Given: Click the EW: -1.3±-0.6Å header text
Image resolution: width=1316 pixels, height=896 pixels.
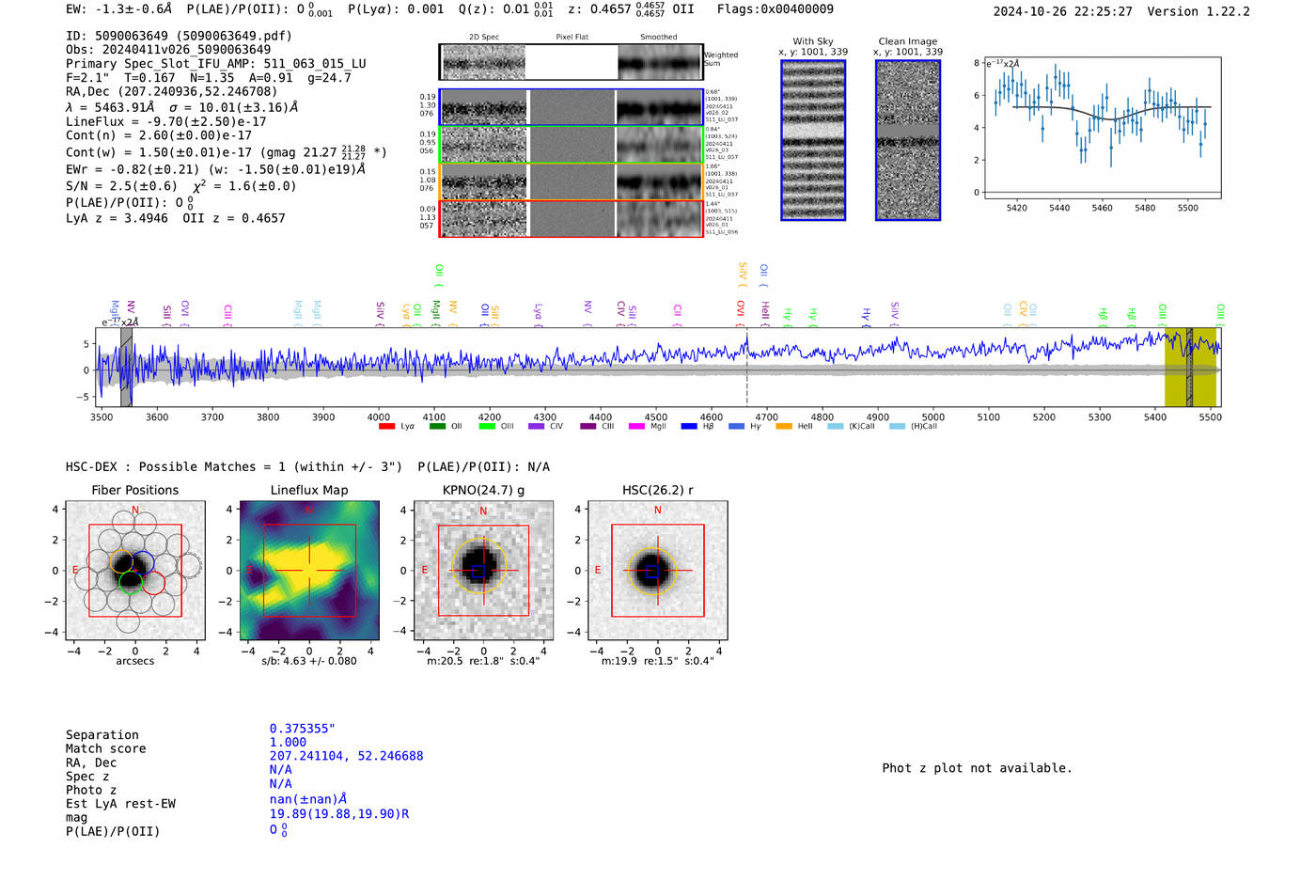Looking at the screenshot, I should click(119, 9).
